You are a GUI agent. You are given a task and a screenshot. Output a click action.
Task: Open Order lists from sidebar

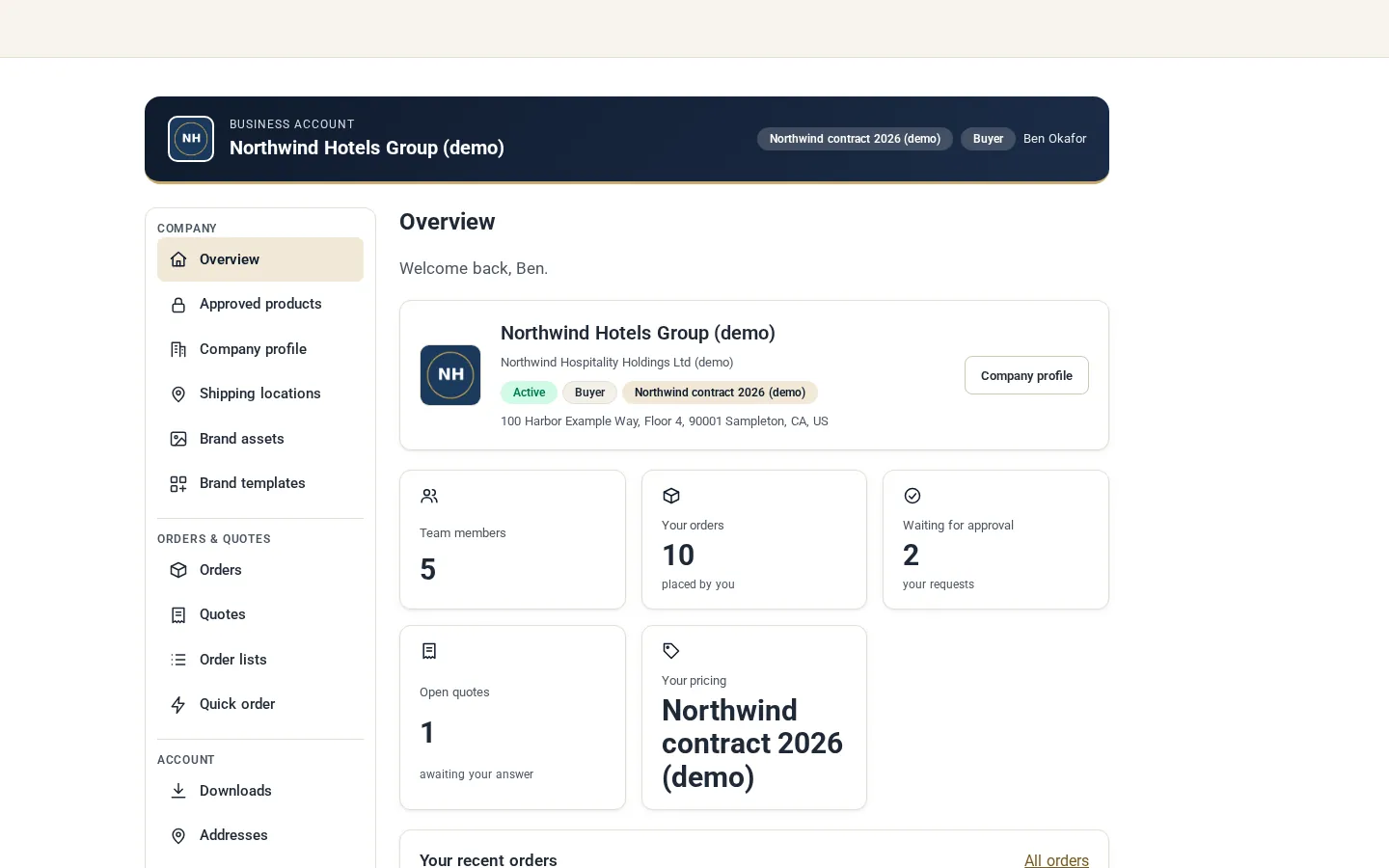[260, 660]
